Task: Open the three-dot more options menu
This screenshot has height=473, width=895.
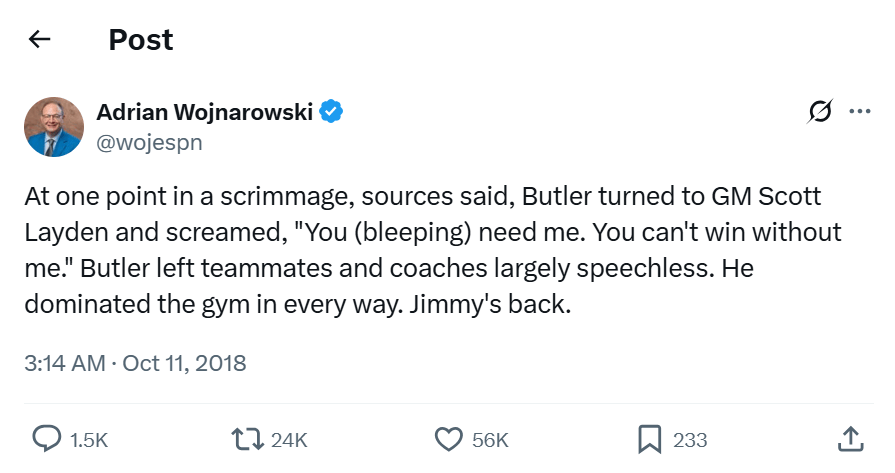Action: pos(860,111)
